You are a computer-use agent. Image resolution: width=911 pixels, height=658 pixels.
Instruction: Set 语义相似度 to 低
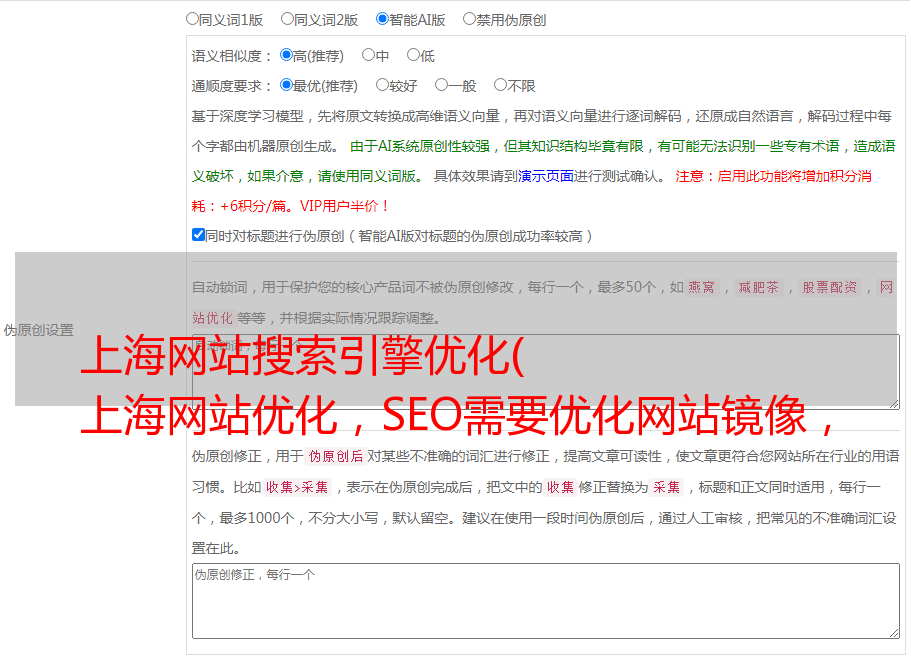413,55
